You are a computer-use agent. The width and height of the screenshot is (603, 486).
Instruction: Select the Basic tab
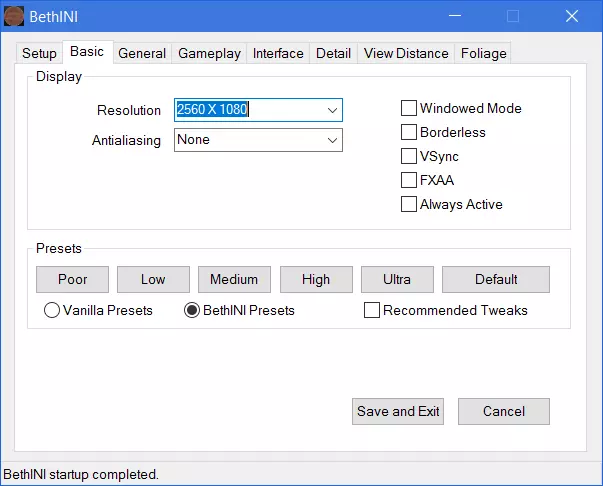pos(87,52)
